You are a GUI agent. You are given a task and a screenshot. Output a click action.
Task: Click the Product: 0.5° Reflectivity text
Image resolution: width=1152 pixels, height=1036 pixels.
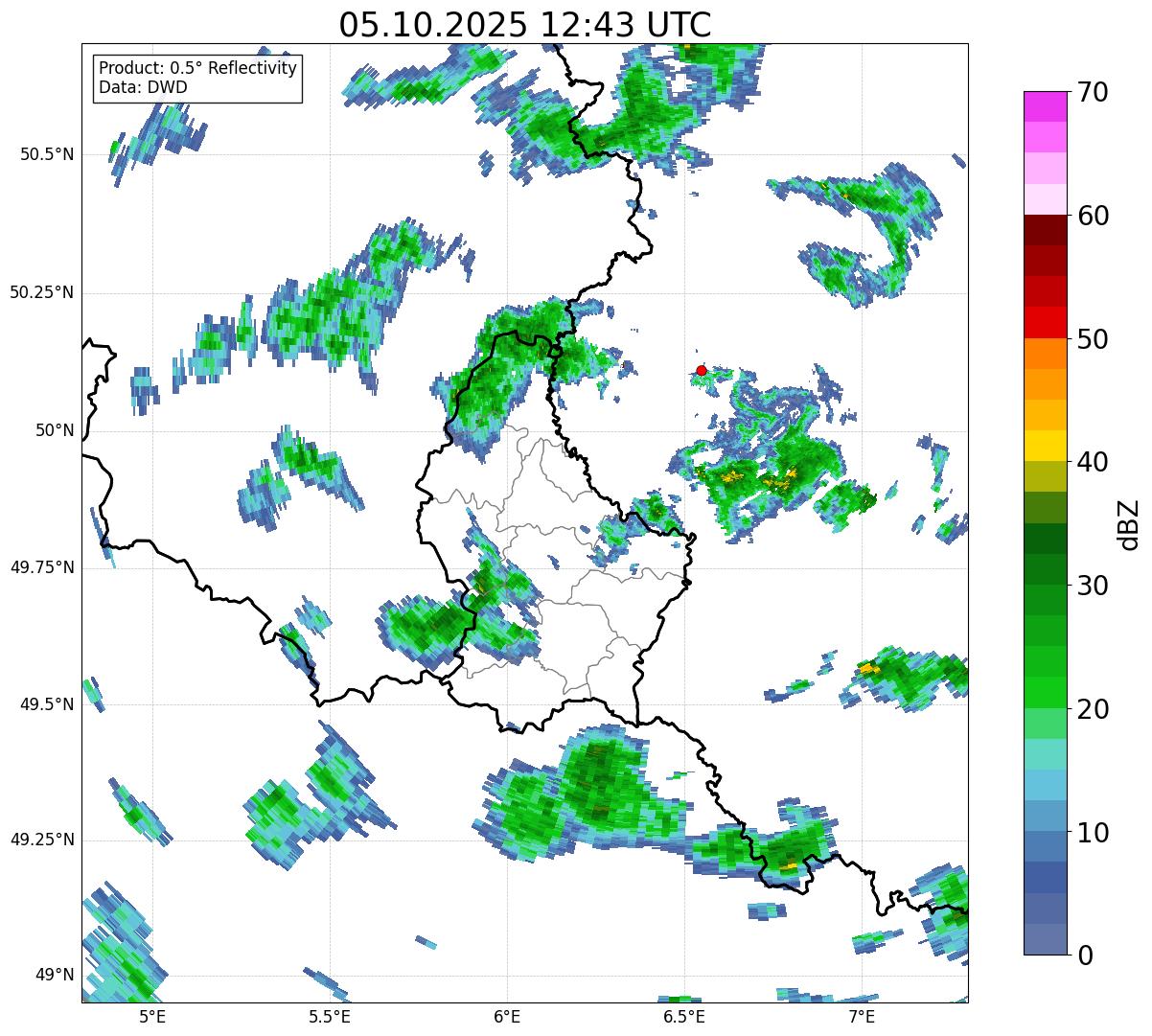(197, 69)
